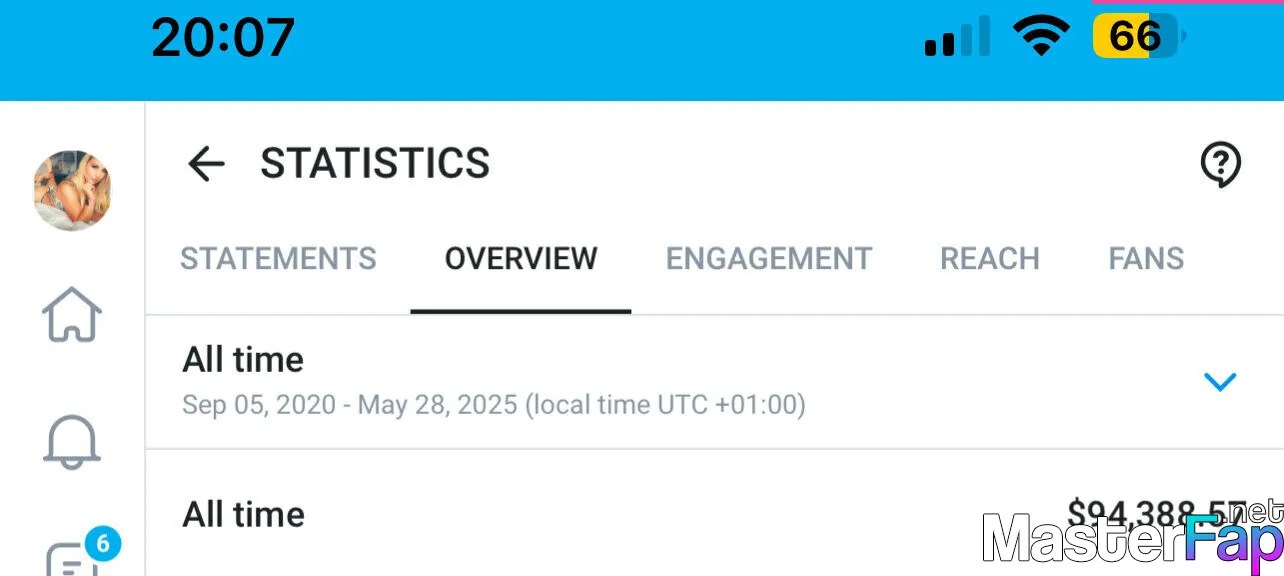Click the Sep 05, 2020 date range text
The height and width of the screenshot is (576, 1284).
(493, 405)
